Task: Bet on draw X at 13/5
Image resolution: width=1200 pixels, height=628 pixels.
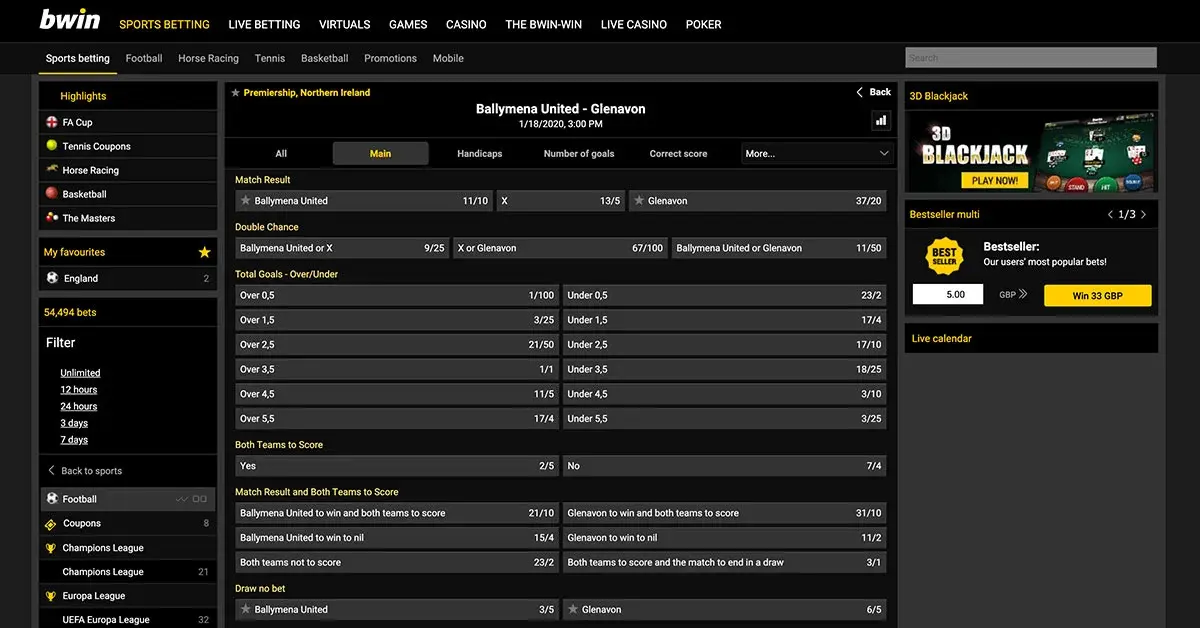Action: [x=561, y=201]
